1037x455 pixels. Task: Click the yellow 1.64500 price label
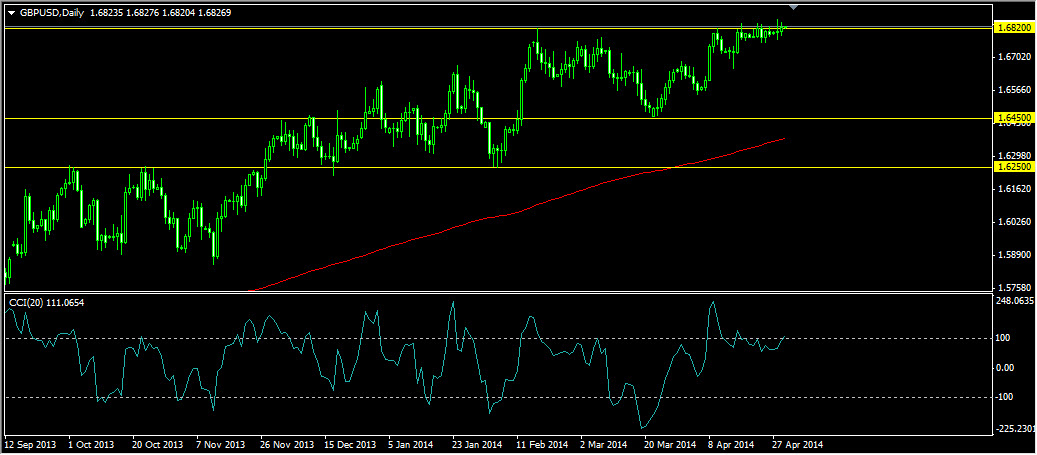pyautogui.click(x=1014, y=118)
